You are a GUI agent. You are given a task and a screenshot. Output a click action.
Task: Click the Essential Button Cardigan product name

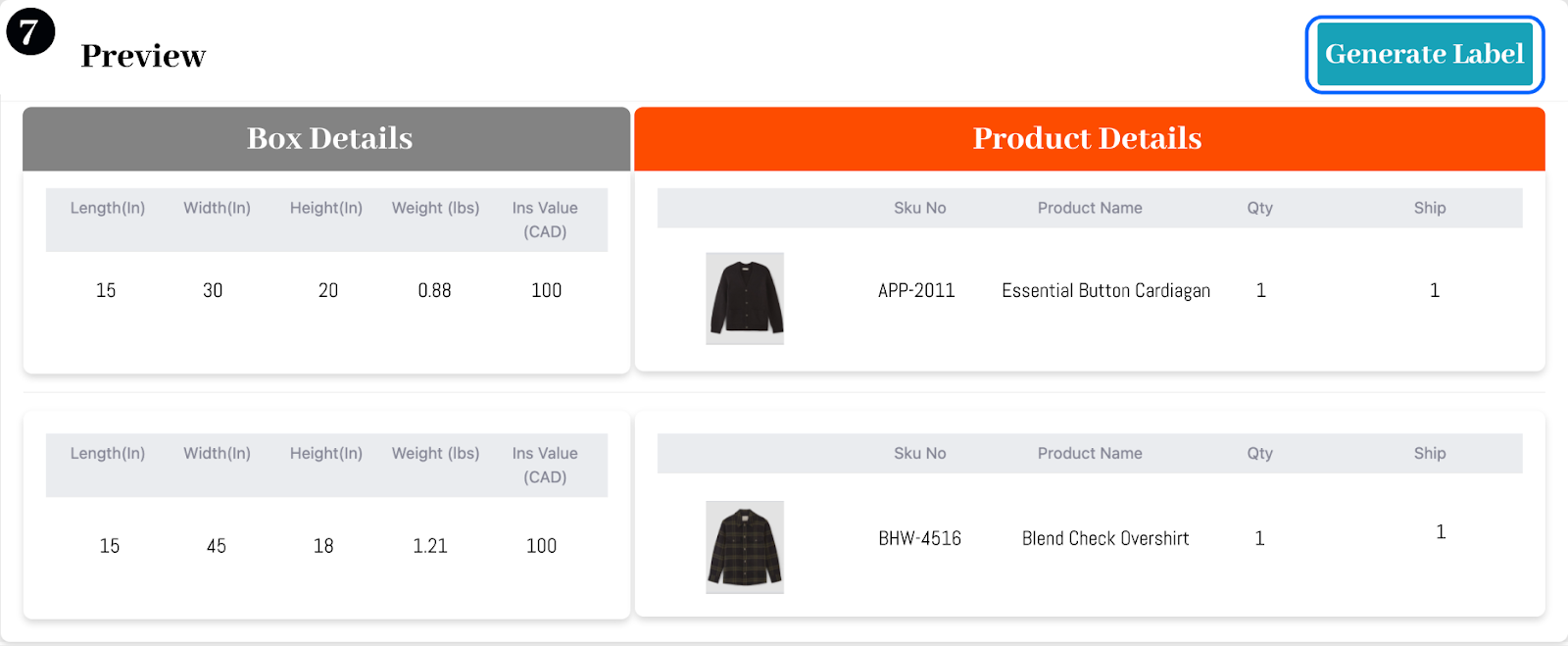(x=1105, y=290)
